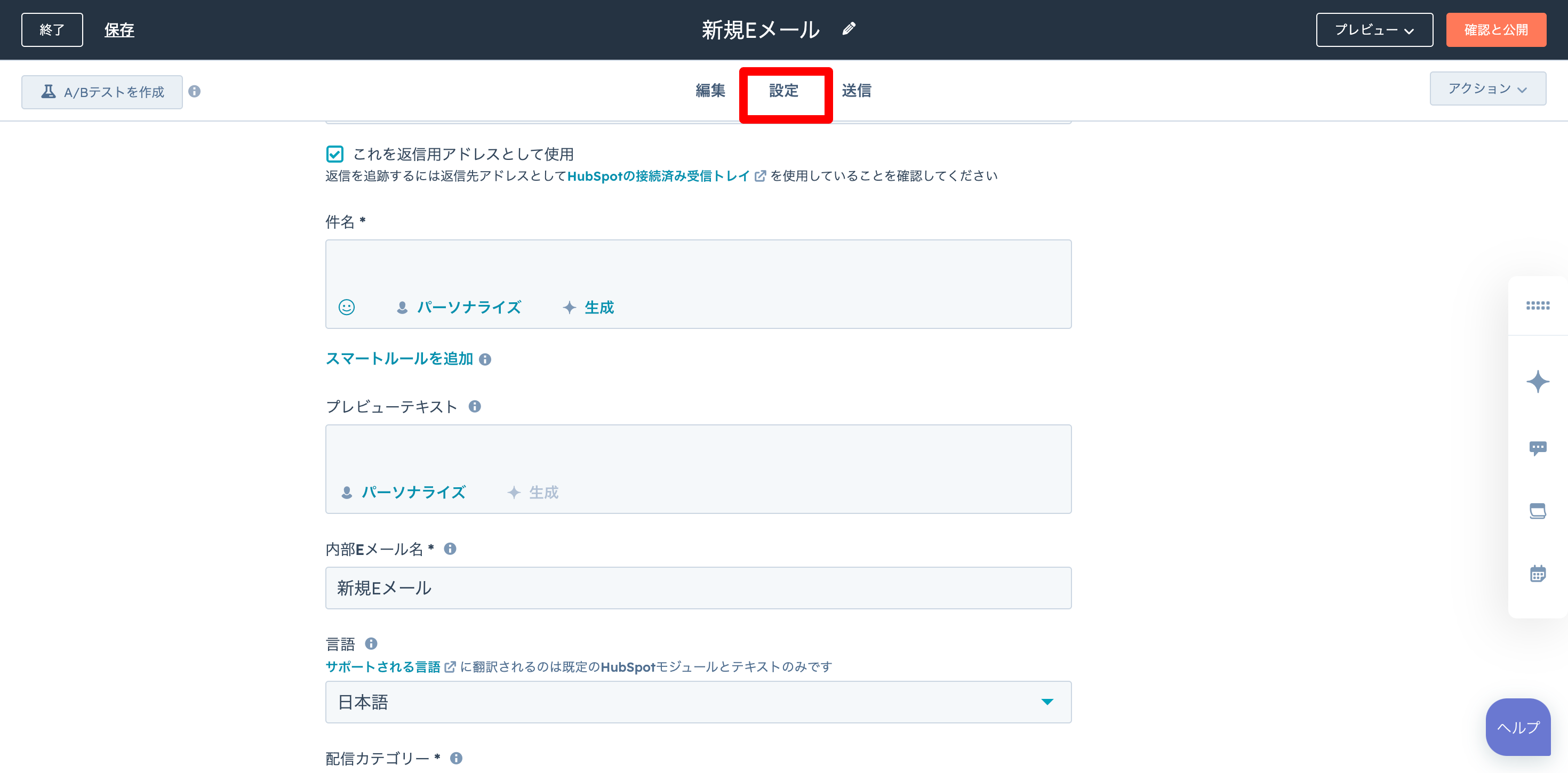The image size is (1568, 773).
Task: Open the プレビュー dropdown
Action: point(1374,30)
